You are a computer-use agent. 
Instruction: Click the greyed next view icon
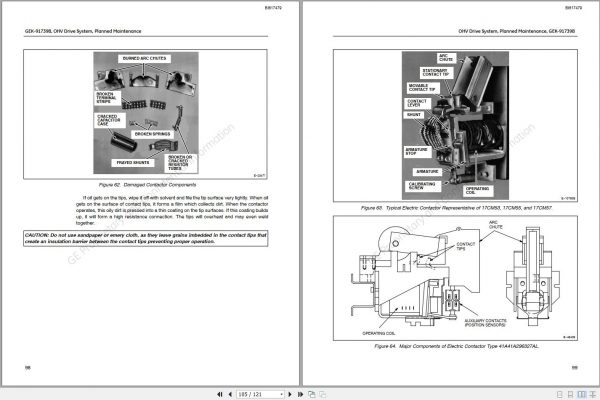click(x=323, y=394)
